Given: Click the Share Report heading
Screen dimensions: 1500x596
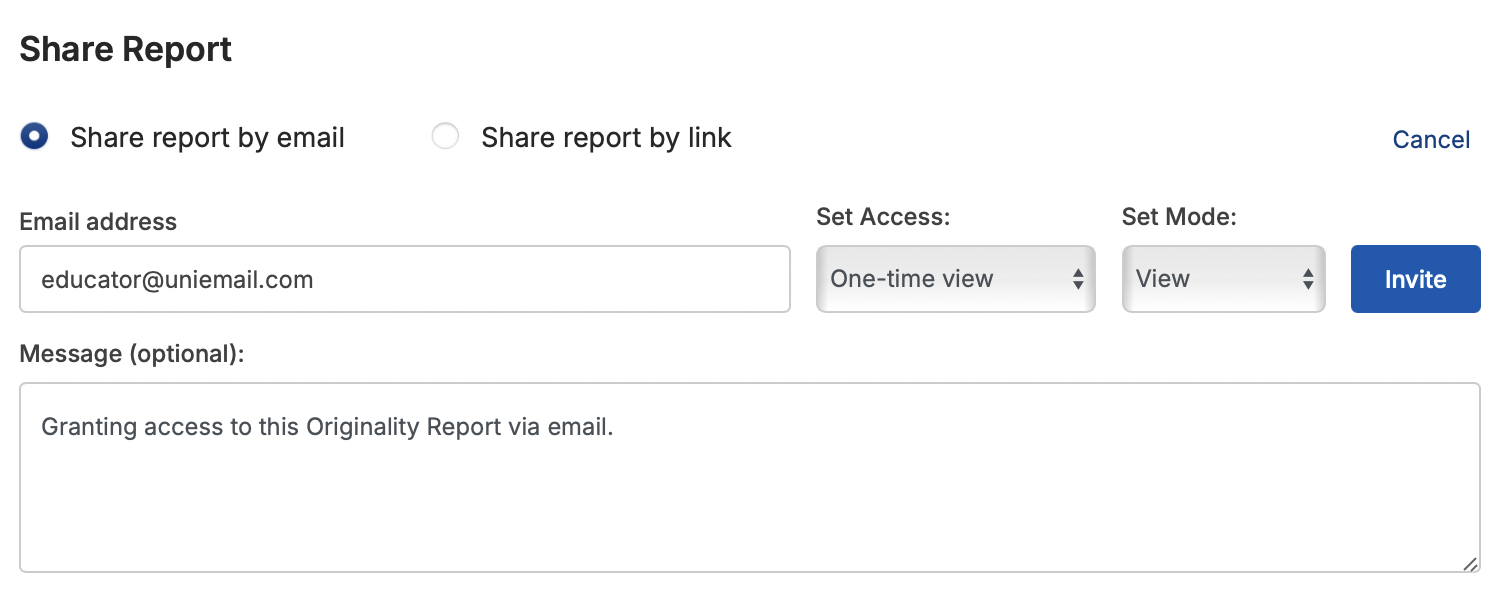Looking at the screenshot, I should click(x=126, y=49).
